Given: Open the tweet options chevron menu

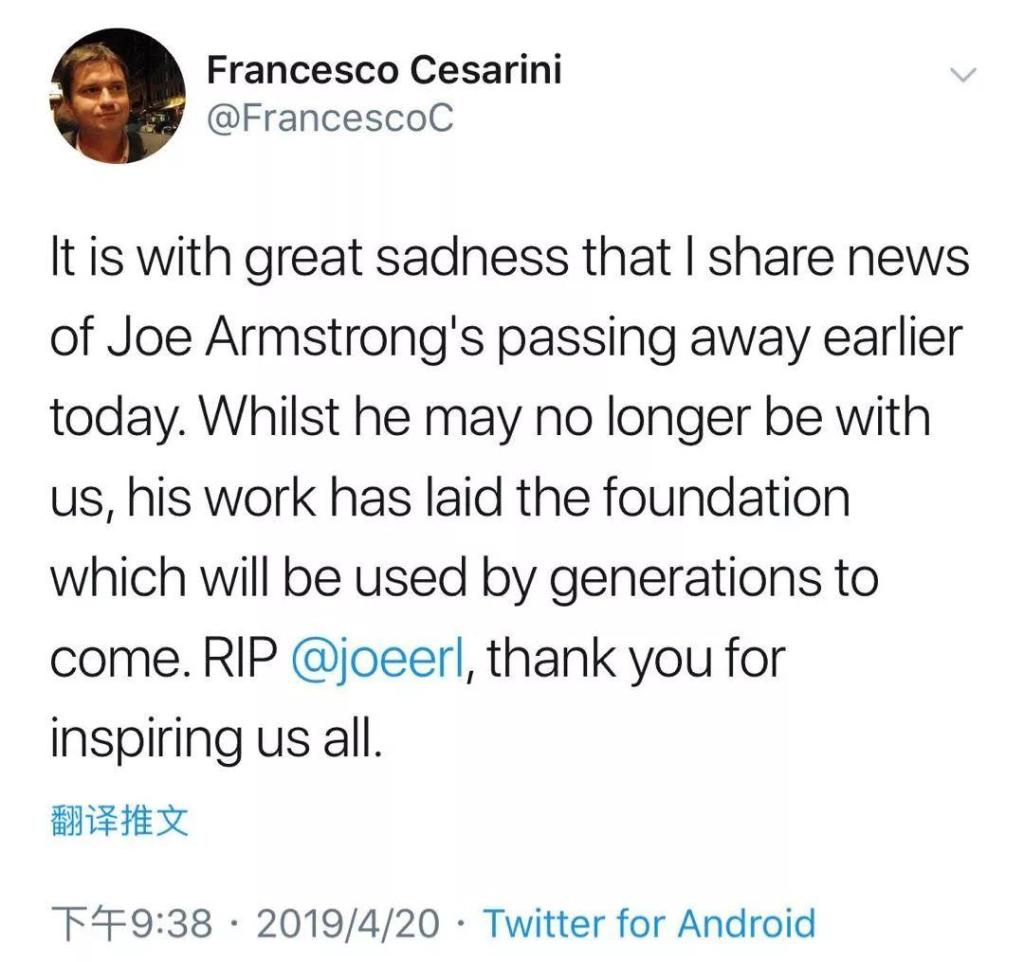Looking at the screenshot, I should coord(961,76).
